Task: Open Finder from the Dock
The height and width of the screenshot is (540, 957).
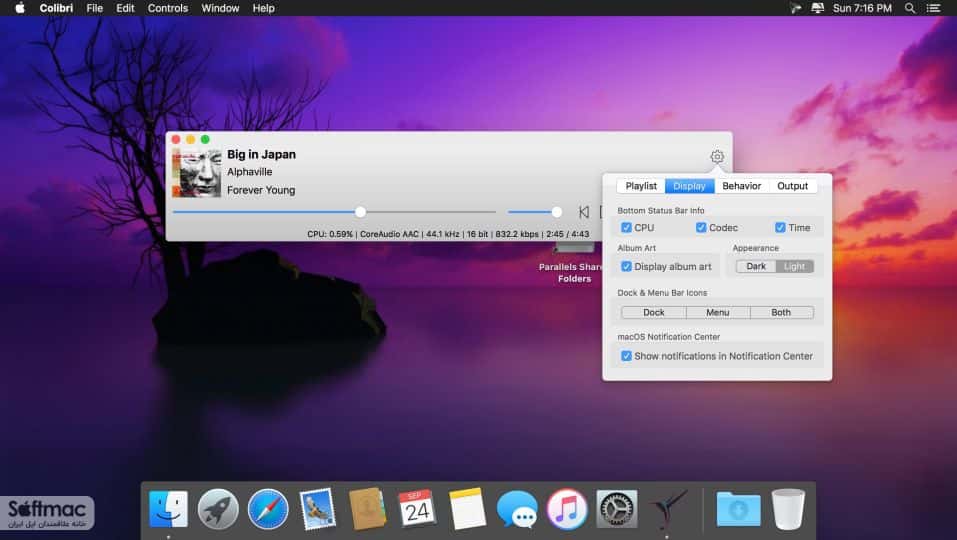Action: (x=168, y=508)
